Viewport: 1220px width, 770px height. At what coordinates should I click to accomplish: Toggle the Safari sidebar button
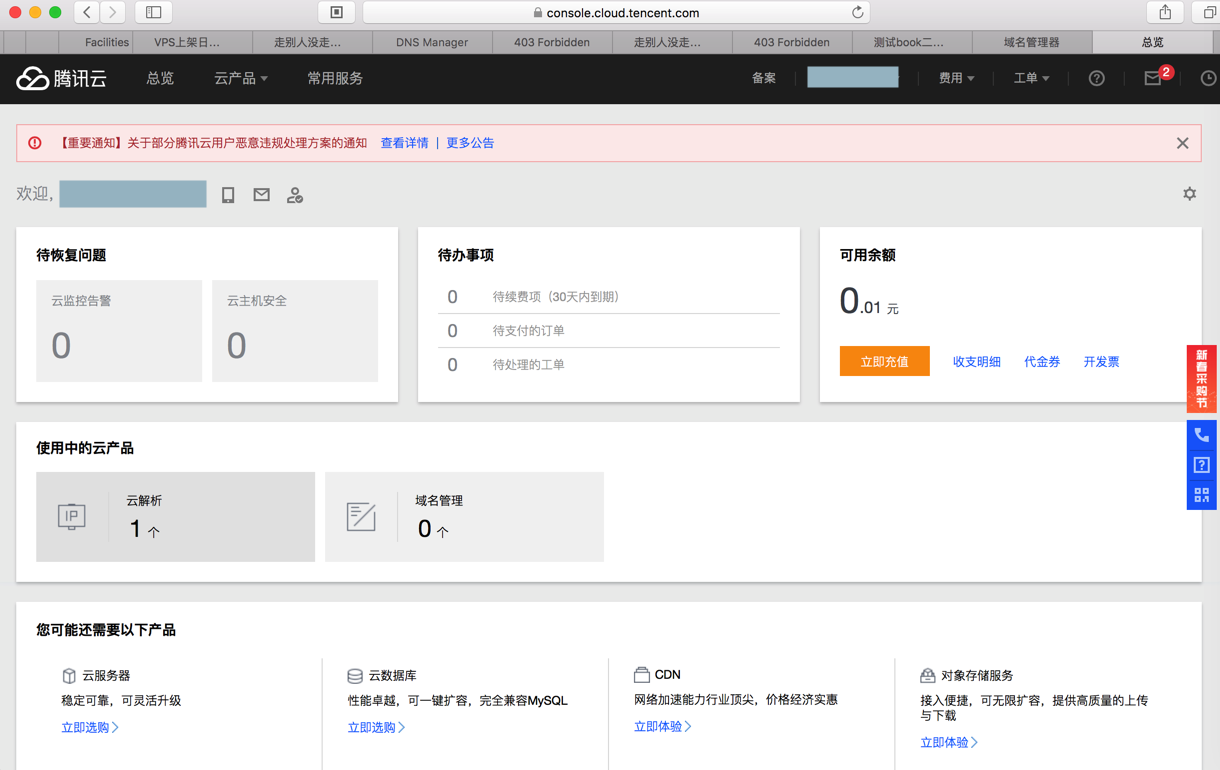click(154, 12)
